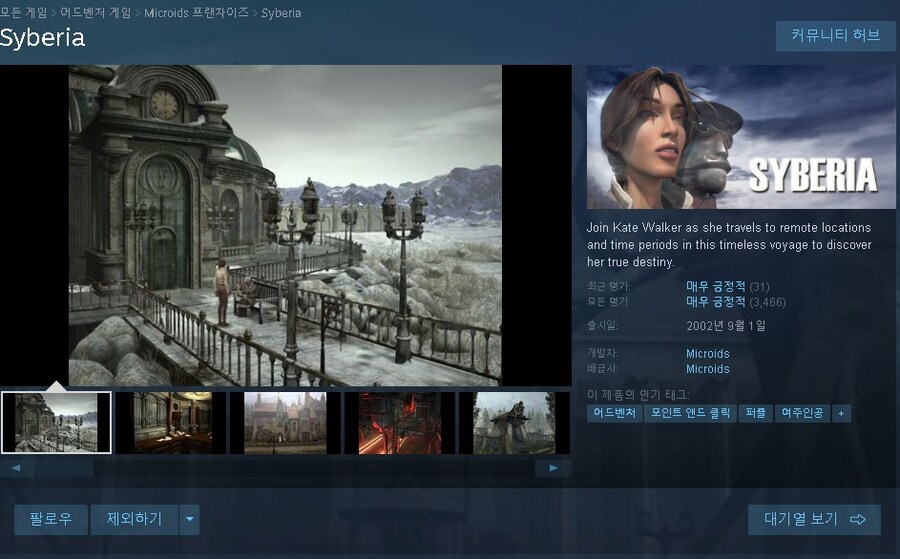This screenshot has height=559, width=900.
Task: Open the recent reviews 매우 긍정적 (31) link
Action: pyautogui.click(x=728, y=286)
